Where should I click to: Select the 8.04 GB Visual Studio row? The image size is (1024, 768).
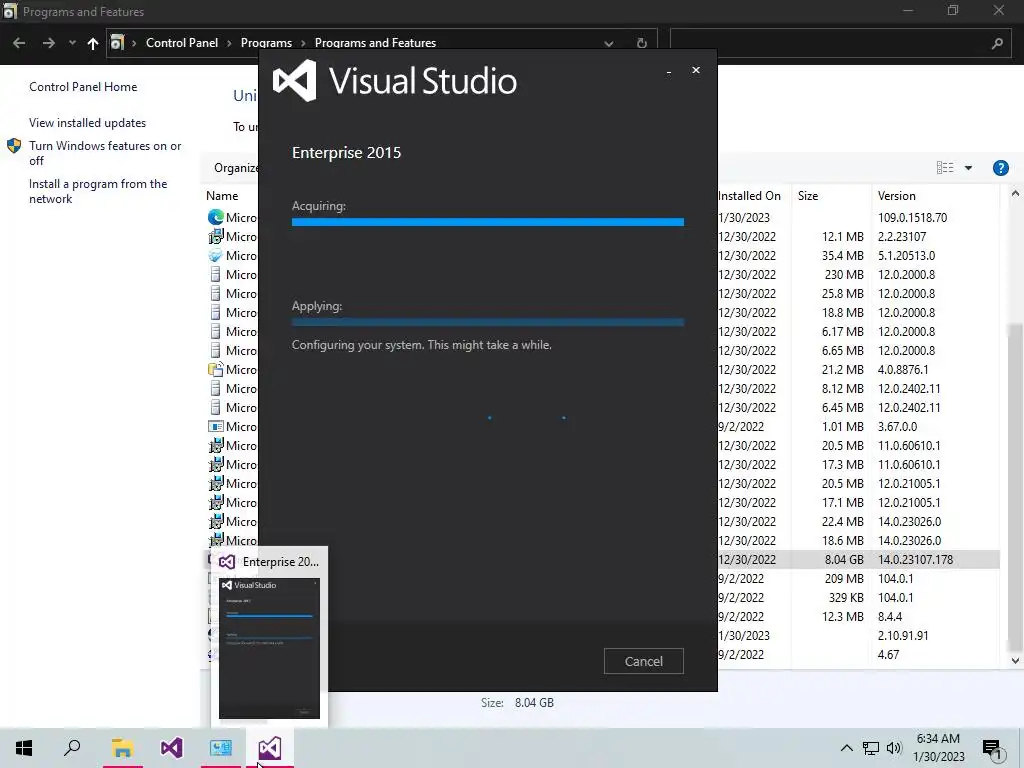coord(602,559)
